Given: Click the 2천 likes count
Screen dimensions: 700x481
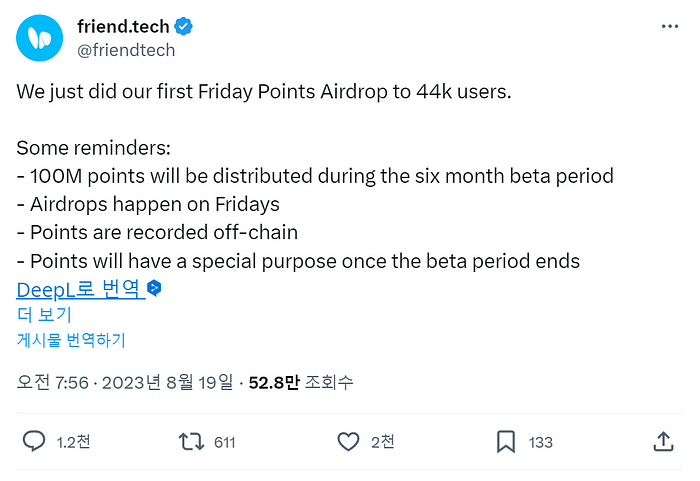Looking at the screenshot, I should [383, 442].
